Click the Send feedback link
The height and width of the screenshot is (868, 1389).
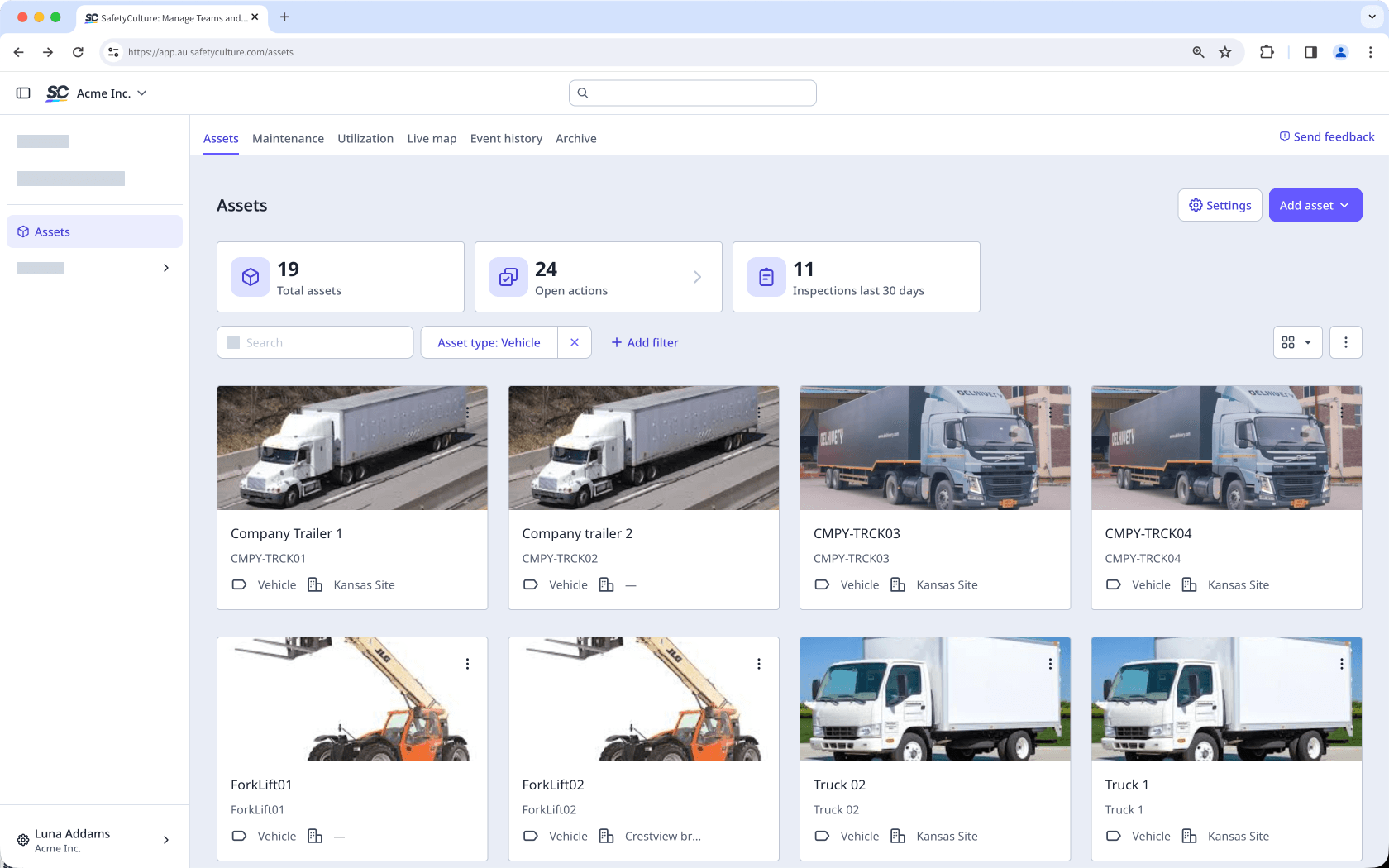1327,136
